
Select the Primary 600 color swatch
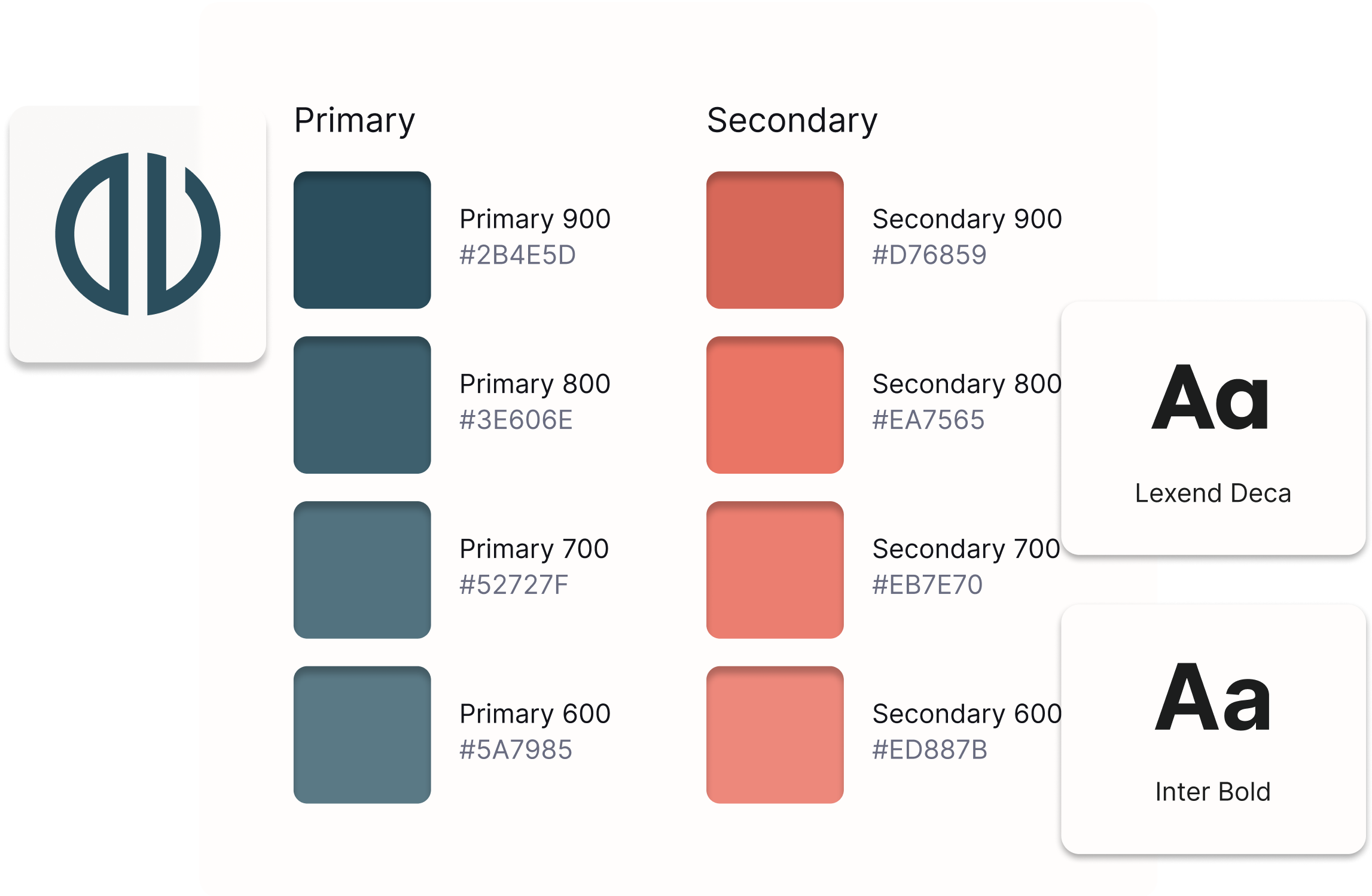(x=362, y=735)
